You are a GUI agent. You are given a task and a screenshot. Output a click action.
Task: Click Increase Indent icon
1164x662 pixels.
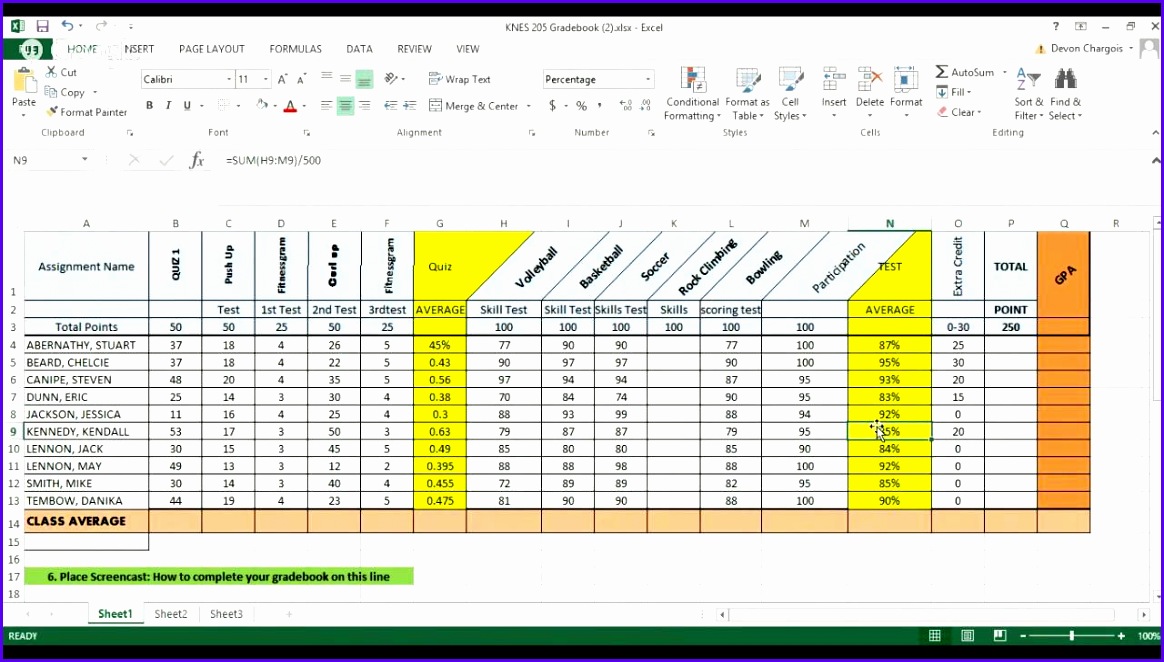pyautogui.click(x=409, y=105)
